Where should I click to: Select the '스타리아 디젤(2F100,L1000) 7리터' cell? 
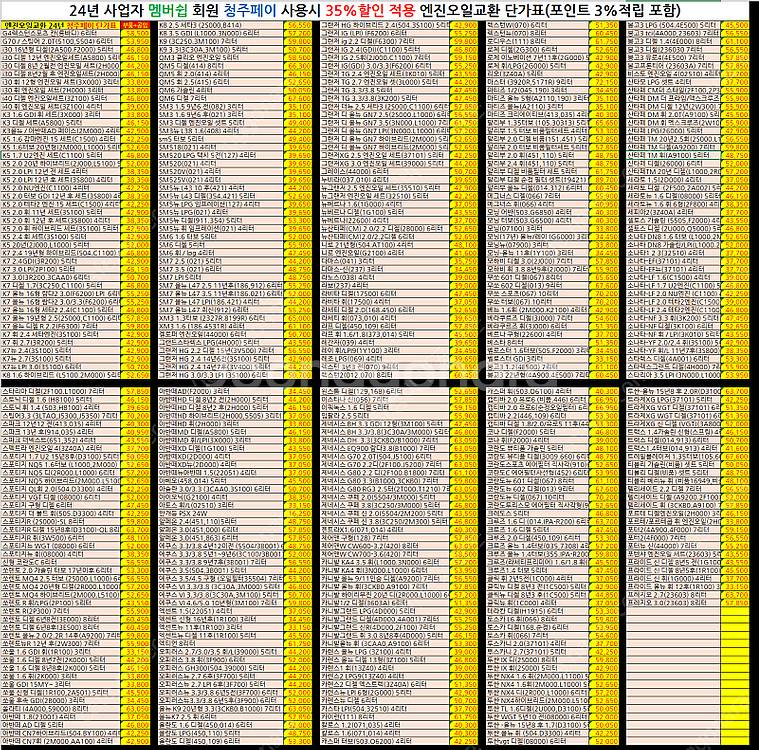tap(60, 391)
